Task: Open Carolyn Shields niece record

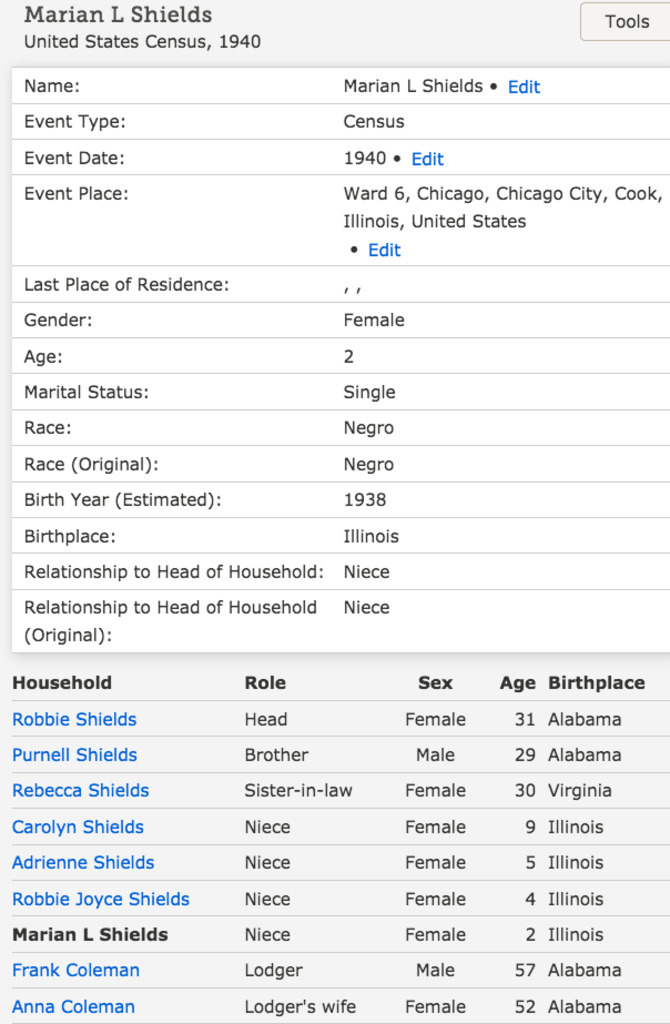Action: [78, 827]
